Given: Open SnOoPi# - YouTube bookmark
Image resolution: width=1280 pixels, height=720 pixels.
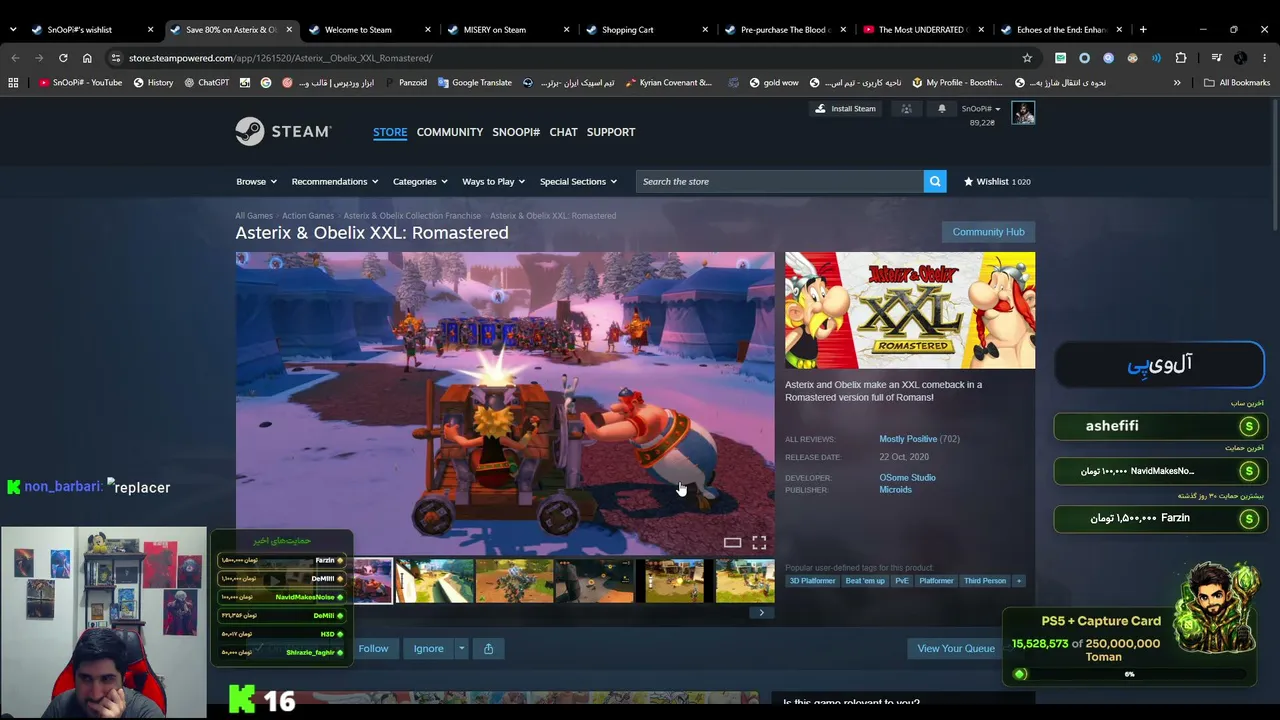Looking at the screenshot, I should click(80, 83).
